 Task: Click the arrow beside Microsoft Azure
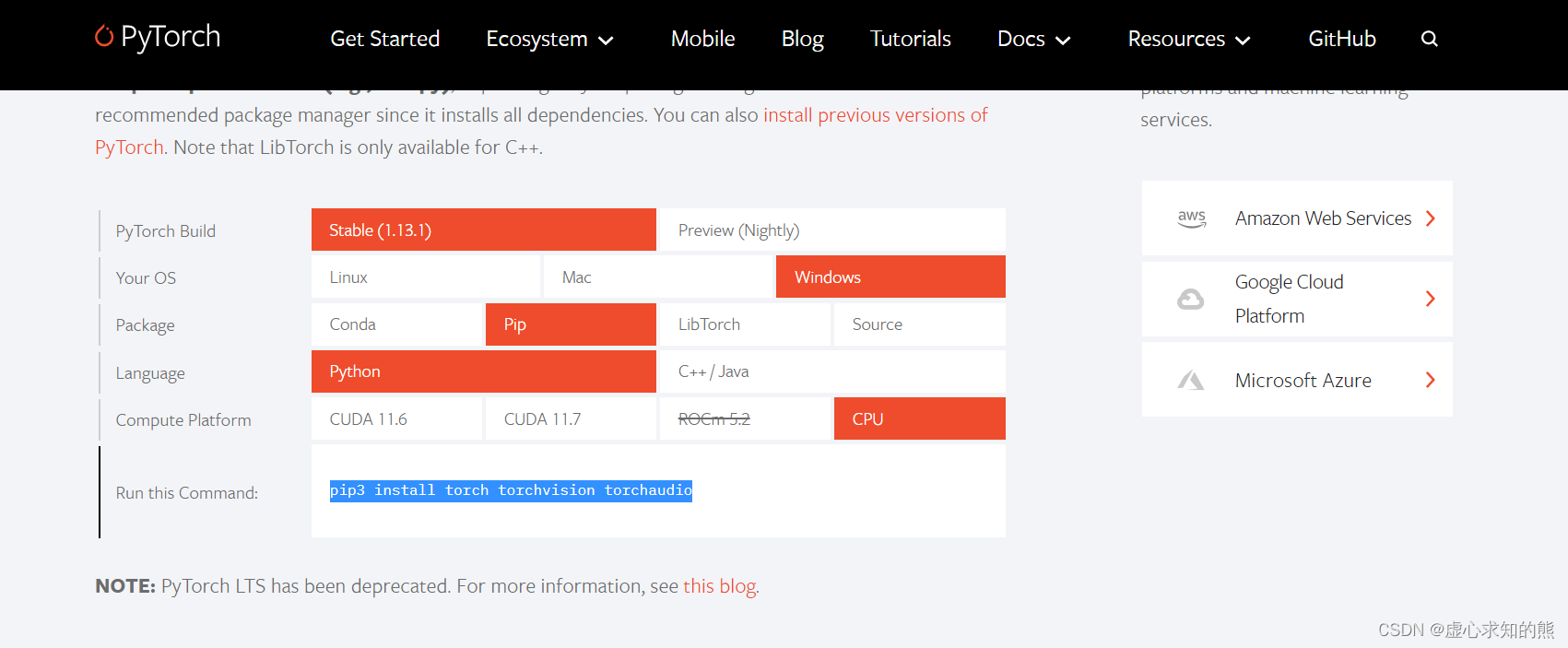[x=1431, y=380]
